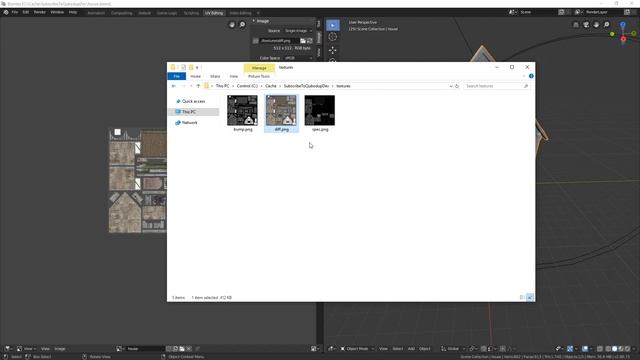Expand the Explorer address bar history dropdown
This screenshot has height=360, width=640.
(451, 86)
